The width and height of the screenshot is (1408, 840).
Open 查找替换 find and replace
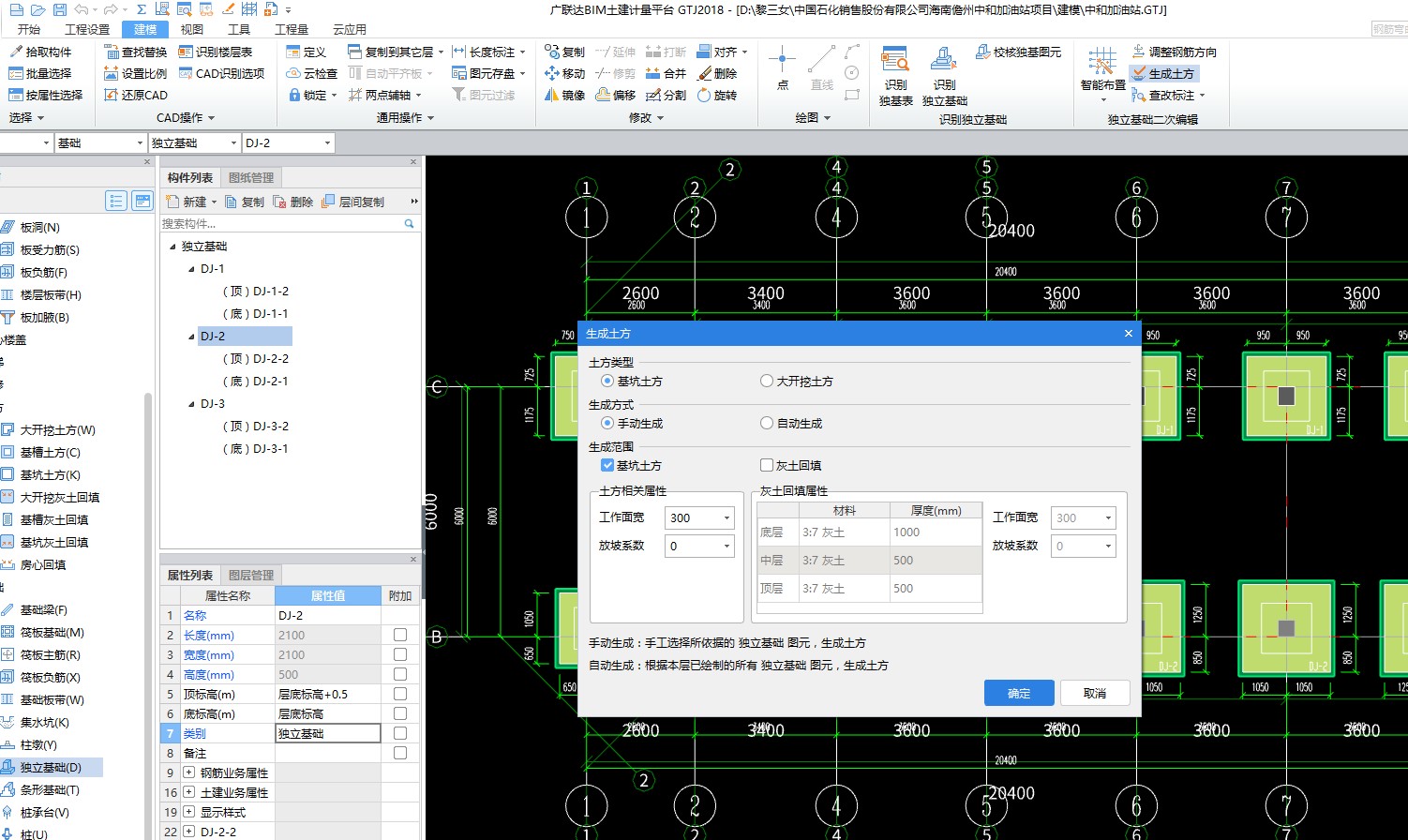(135, 52)
